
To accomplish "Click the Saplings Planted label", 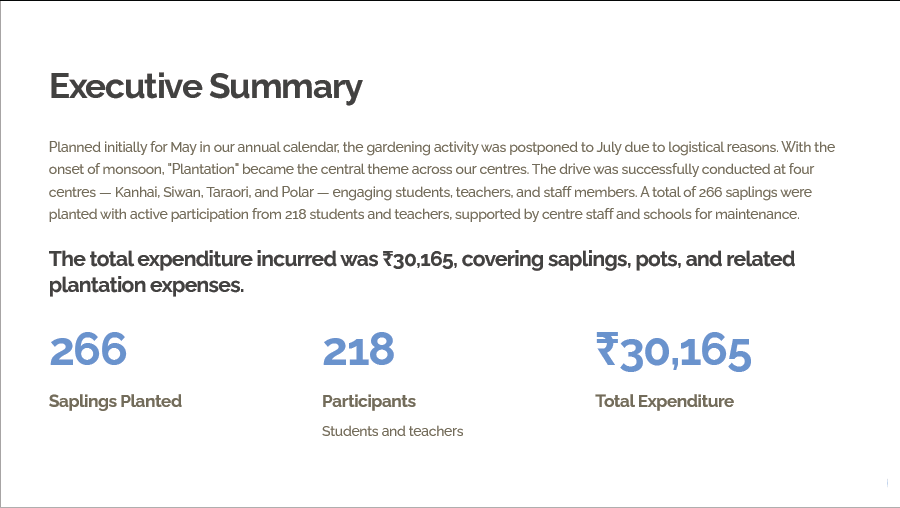I will [115, 401].
